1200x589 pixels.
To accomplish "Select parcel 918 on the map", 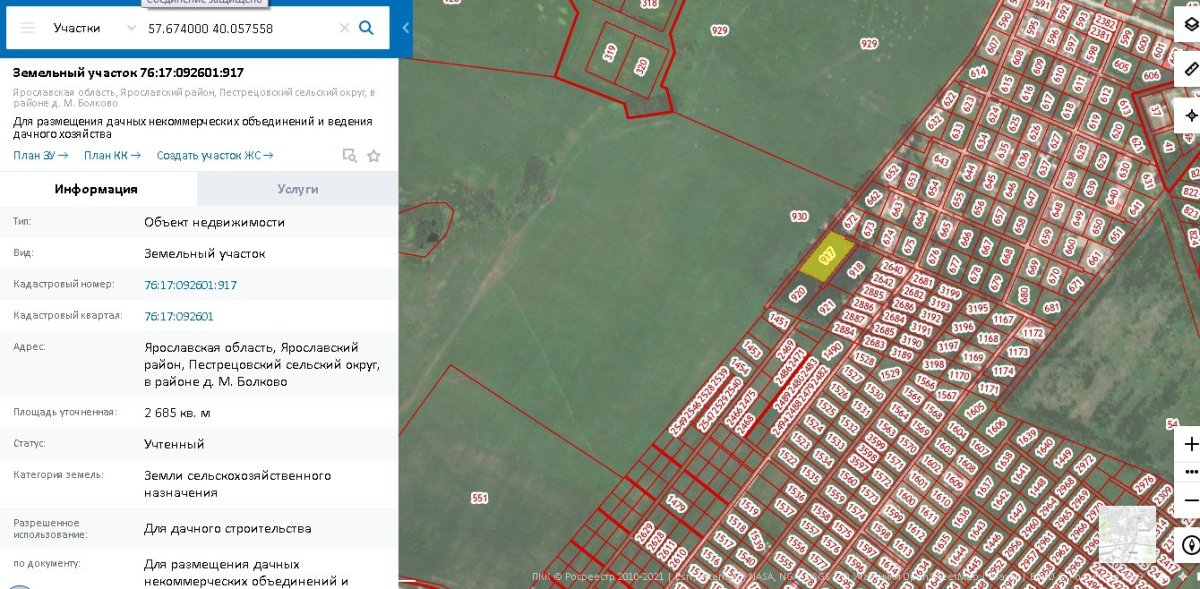I will 855,269.
